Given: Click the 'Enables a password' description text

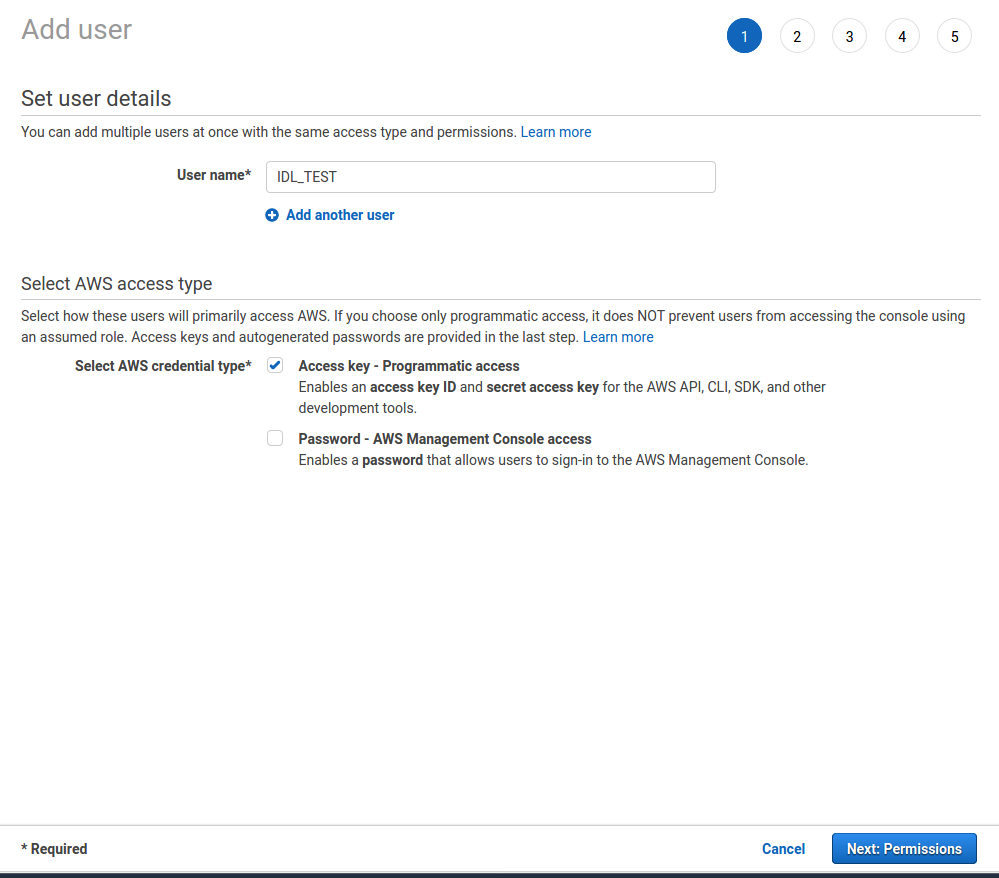Looking at the screenshot, I should [553, 460].
